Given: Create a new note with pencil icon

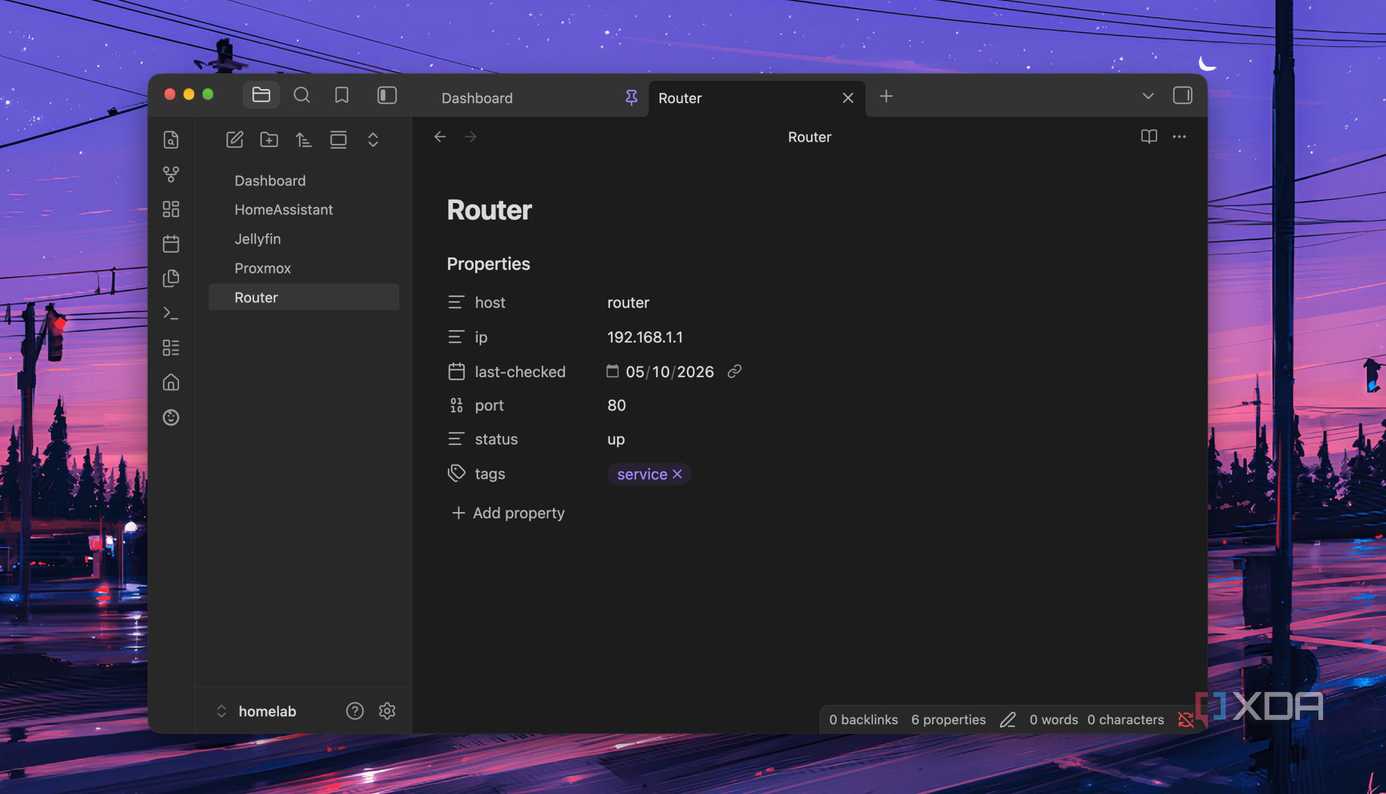Looking at the screenshot, I should tap(235, 140).
